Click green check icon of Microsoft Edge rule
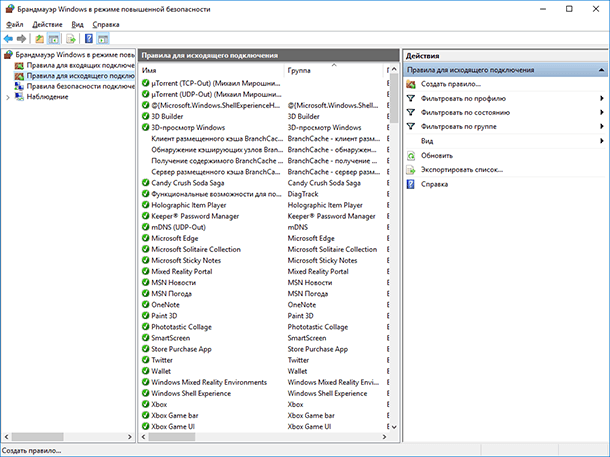Viewport: 610px width, 457px height. [145, 238]
